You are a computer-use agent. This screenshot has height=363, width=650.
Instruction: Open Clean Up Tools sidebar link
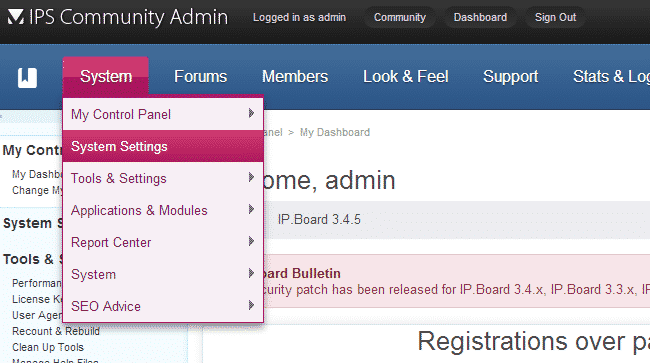(x=48, y=347)
